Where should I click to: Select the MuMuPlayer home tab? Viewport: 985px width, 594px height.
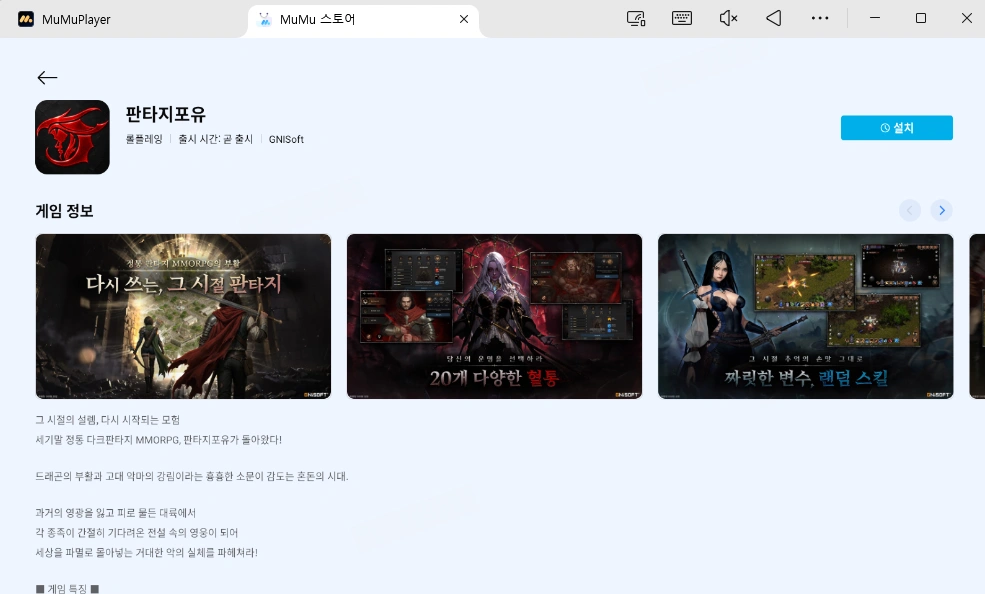point(75,19)
